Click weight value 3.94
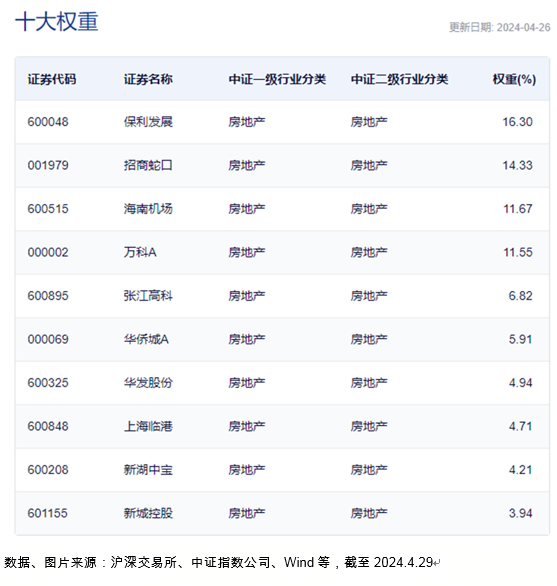The width and height of the screenshot is (557, 586). pyautogui.click(x=520, y=513)
